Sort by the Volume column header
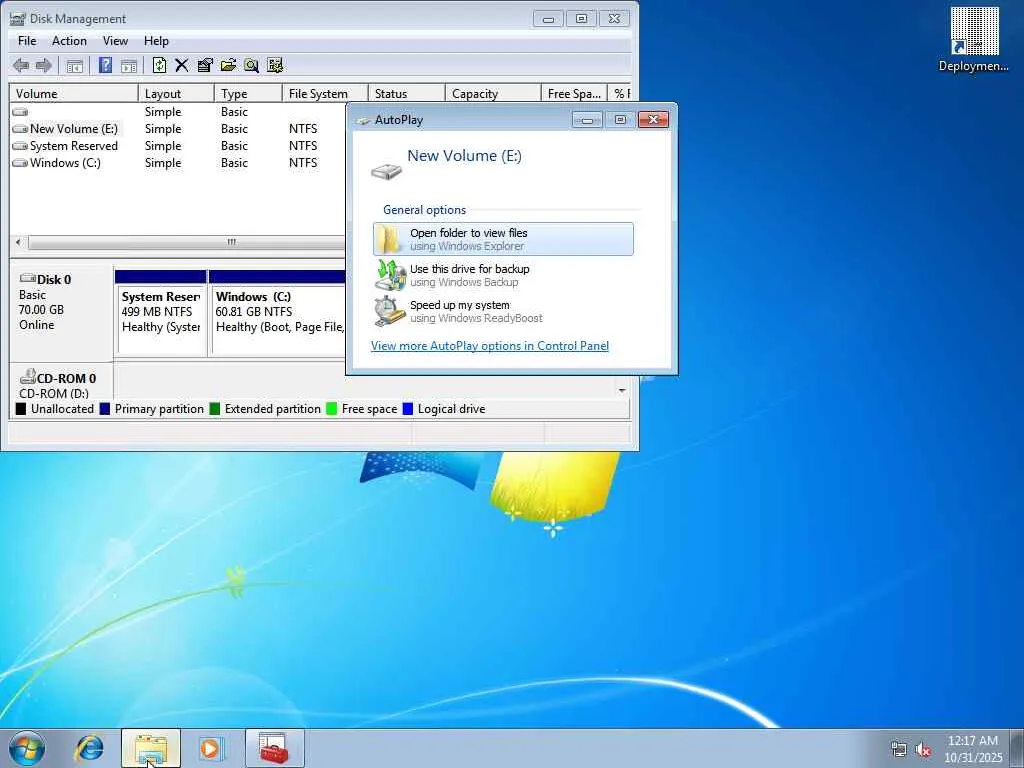This screenshot has width=1024, height=768. pyautogui.click(x=73, y=93)
